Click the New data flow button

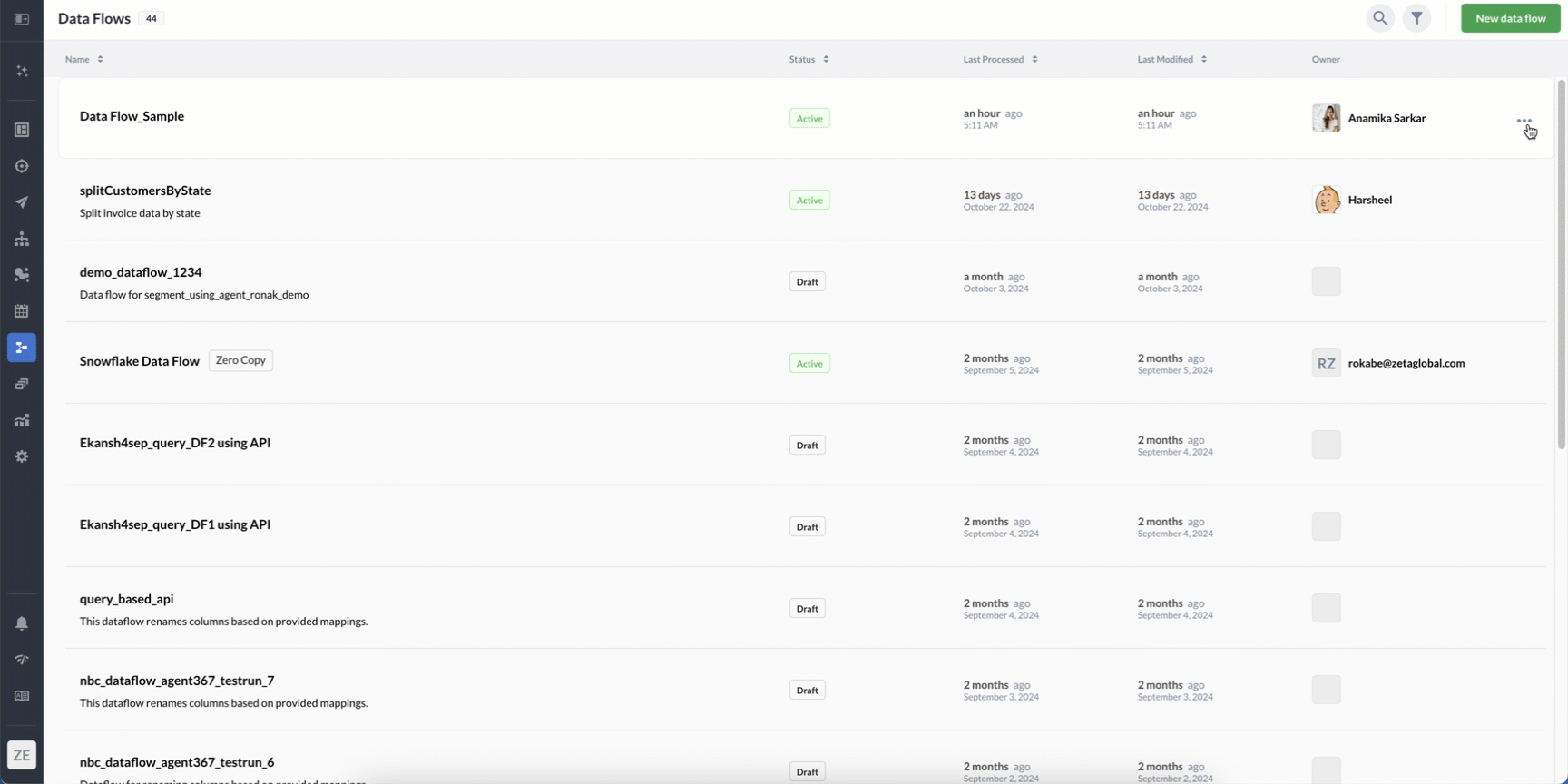tap(1510, 18)
